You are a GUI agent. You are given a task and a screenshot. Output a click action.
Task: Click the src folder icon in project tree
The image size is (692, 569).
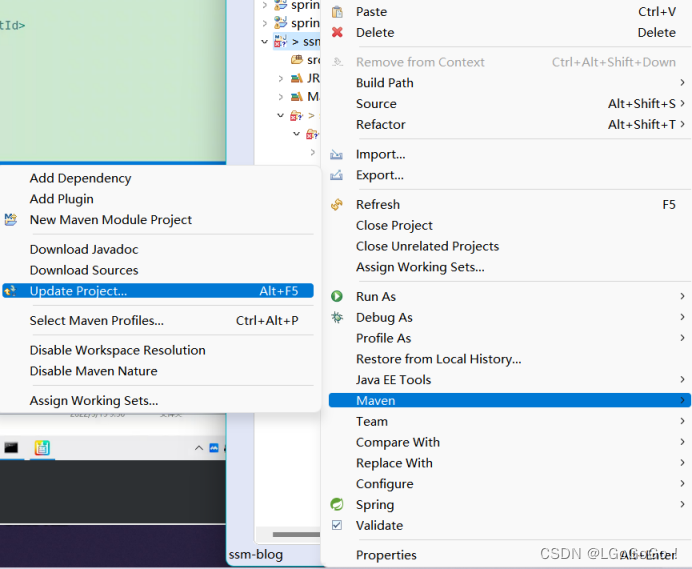(x=297, y=60)
